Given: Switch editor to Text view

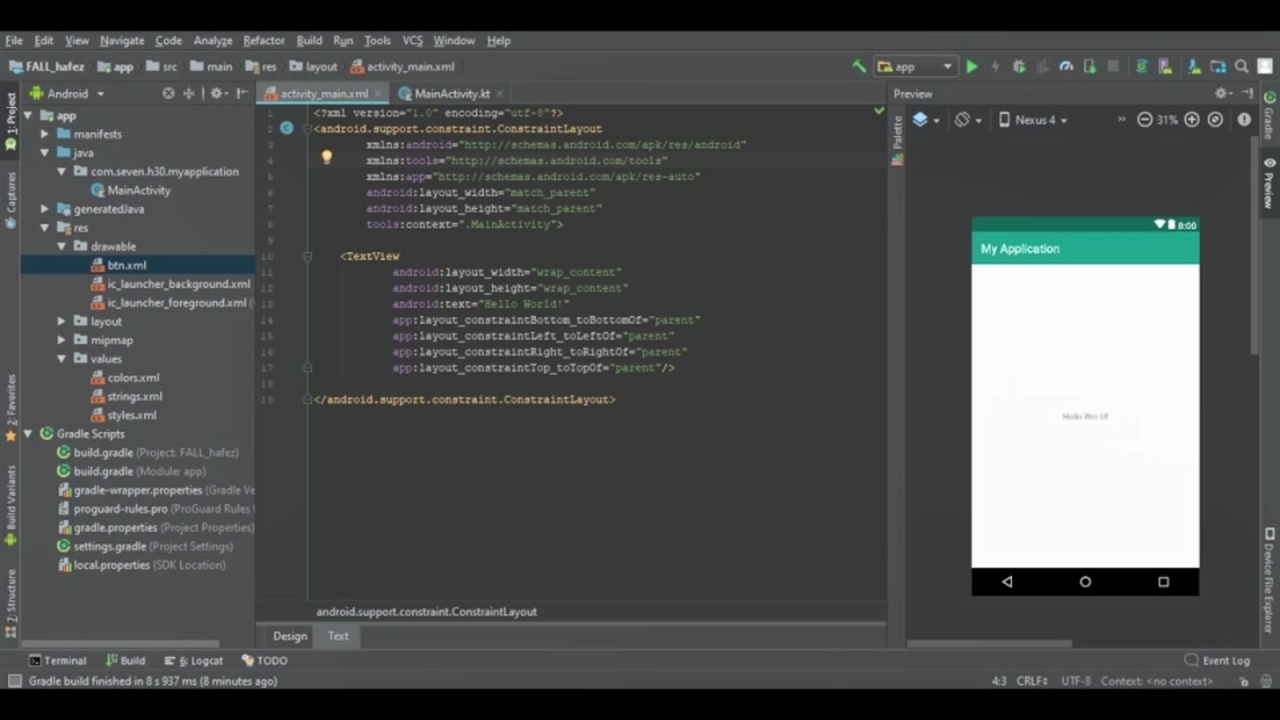Looking at the screenshot, I should pyautogui.click(x=338, y=636).
